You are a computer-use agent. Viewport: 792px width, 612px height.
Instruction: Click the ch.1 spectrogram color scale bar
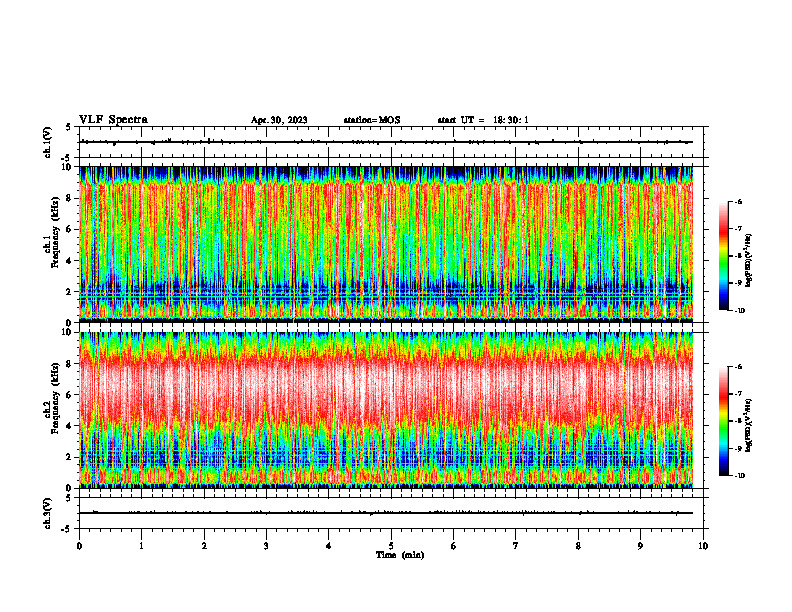click(x=724, y=256)
